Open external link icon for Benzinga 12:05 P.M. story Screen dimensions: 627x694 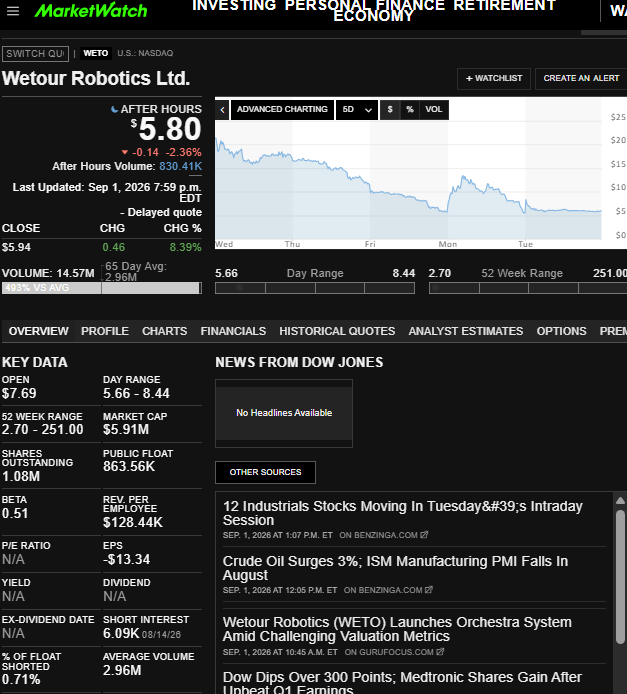click(x=428, y=590)
